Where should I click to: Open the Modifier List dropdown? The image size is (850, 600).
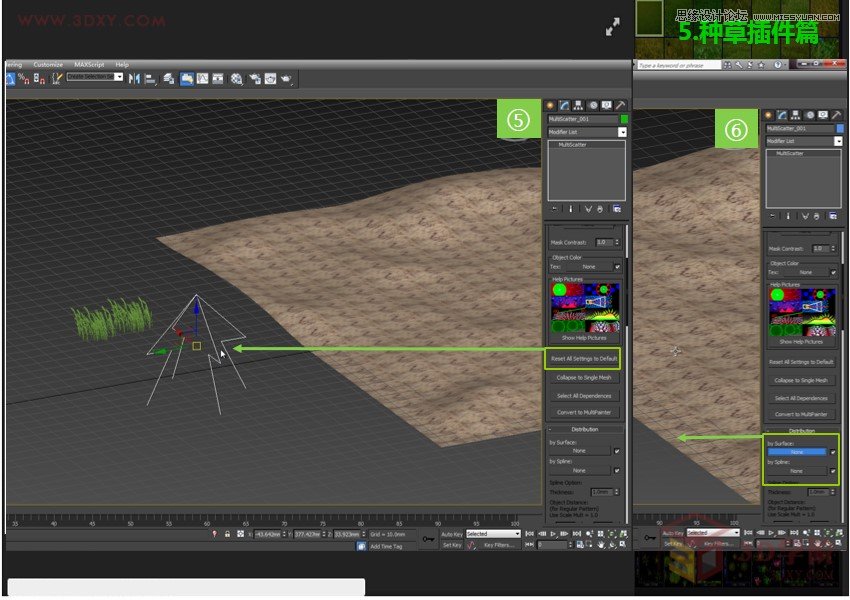pyautogui.click(x=622, y=131)
